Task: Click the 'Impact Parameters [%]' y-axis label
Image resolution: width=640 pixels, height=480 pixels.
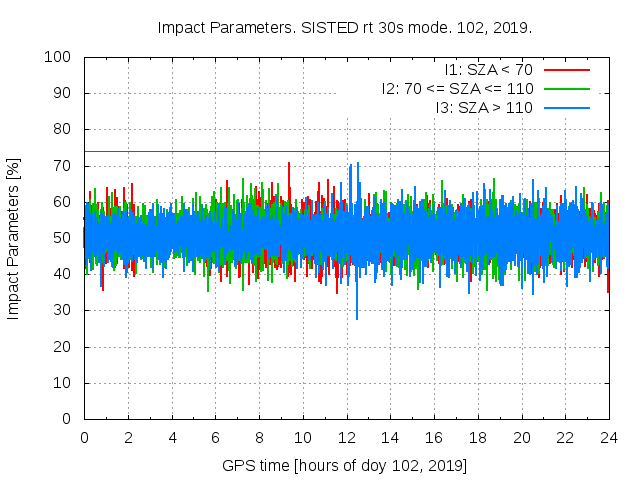Action: 14,238
